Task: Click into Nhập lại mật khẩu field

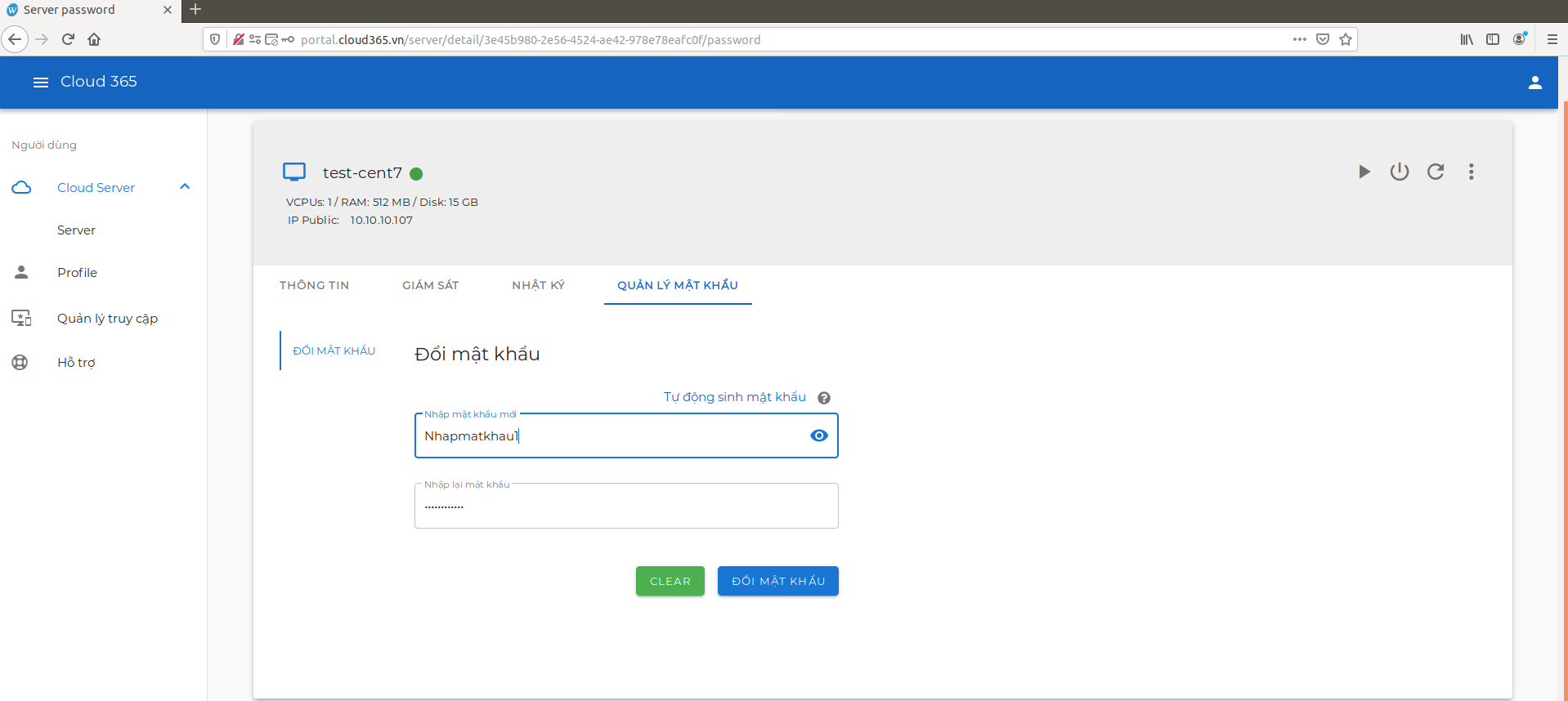Action: [626, 506]
